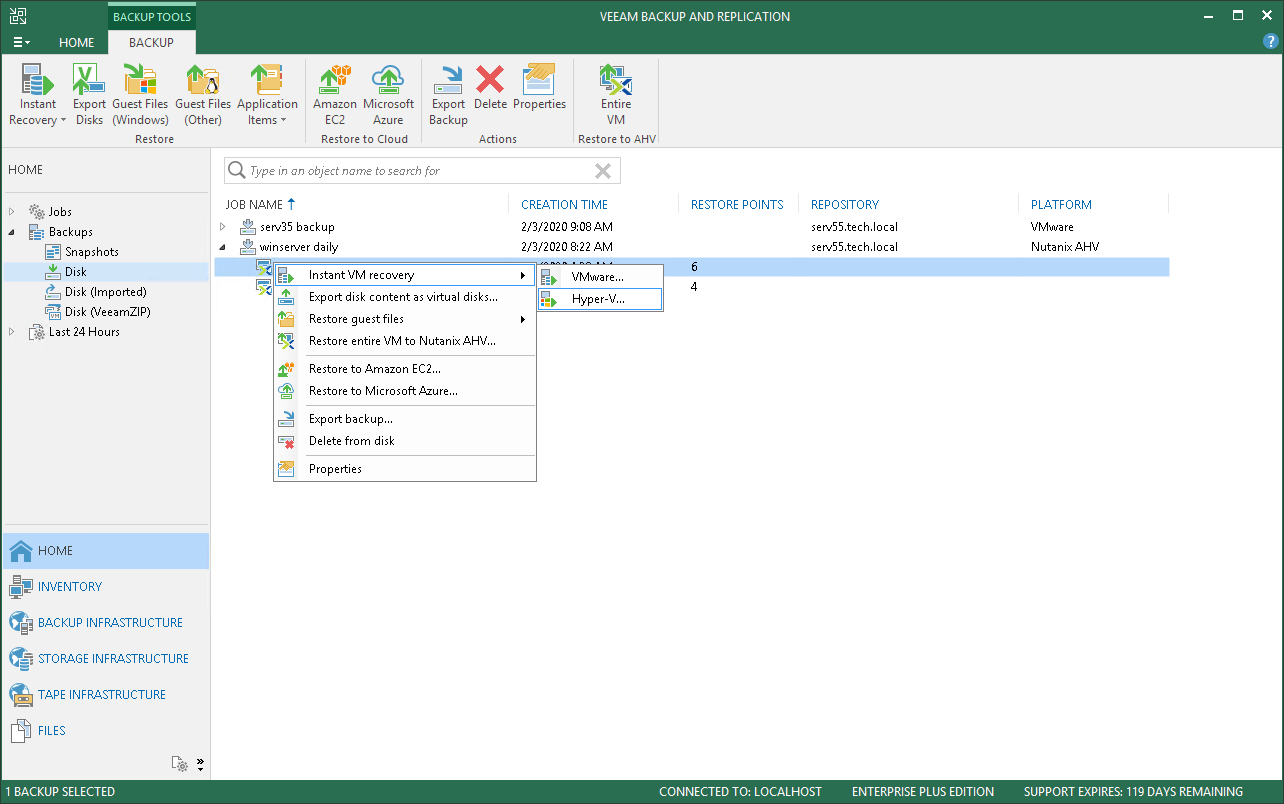Open Restore guest files submenu
This screenshot has height=804, width=1284.
click(405, 319)
